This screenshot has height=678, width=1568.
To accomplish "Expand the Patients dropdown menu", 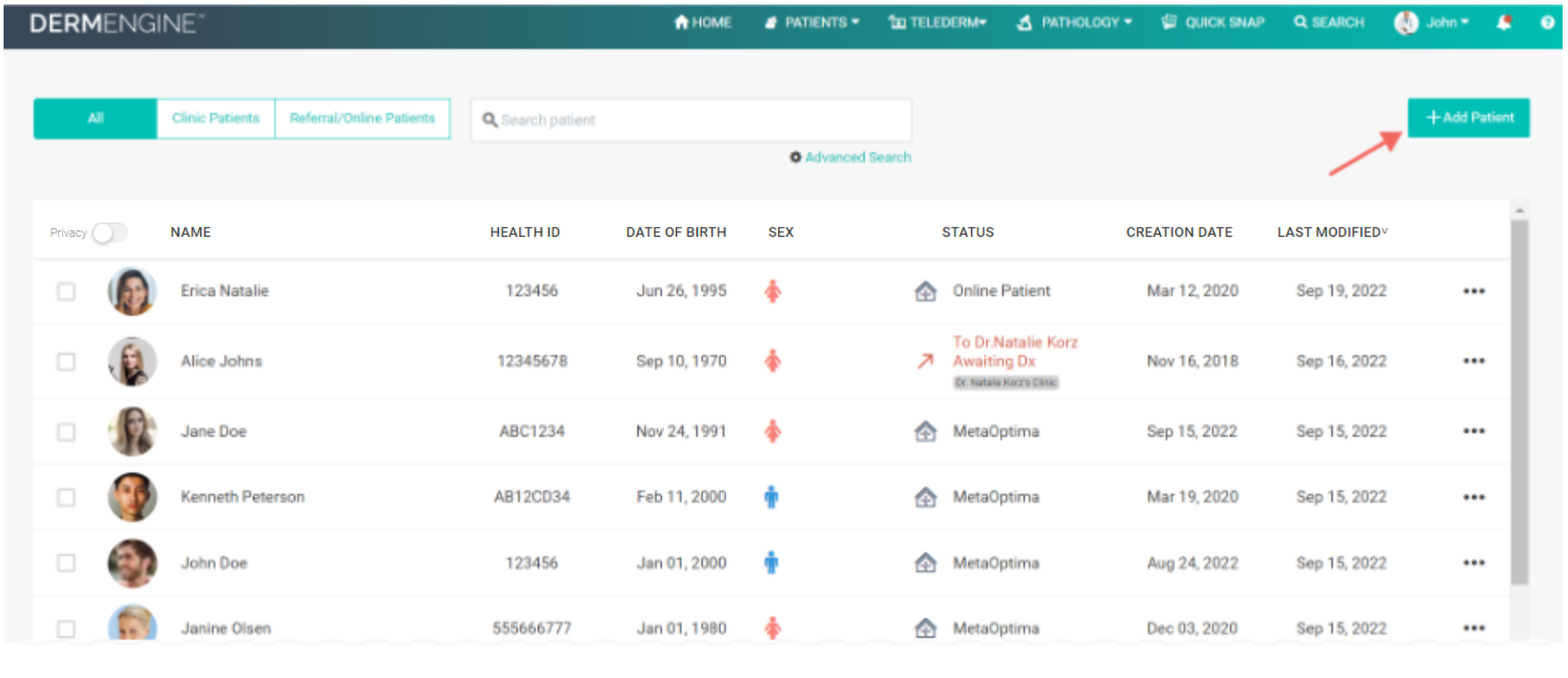I will tap(812, 22).
